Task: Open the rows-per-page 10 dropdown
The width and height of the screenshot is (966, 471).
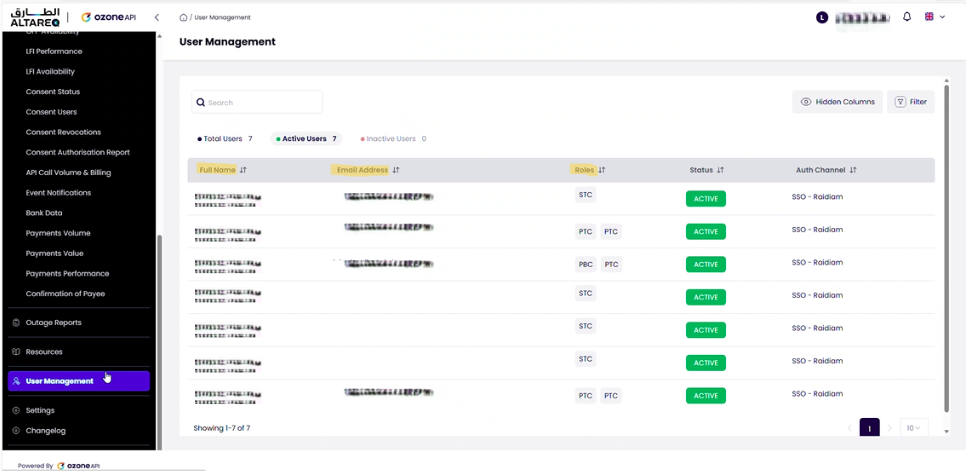Action: pos(914,428)
